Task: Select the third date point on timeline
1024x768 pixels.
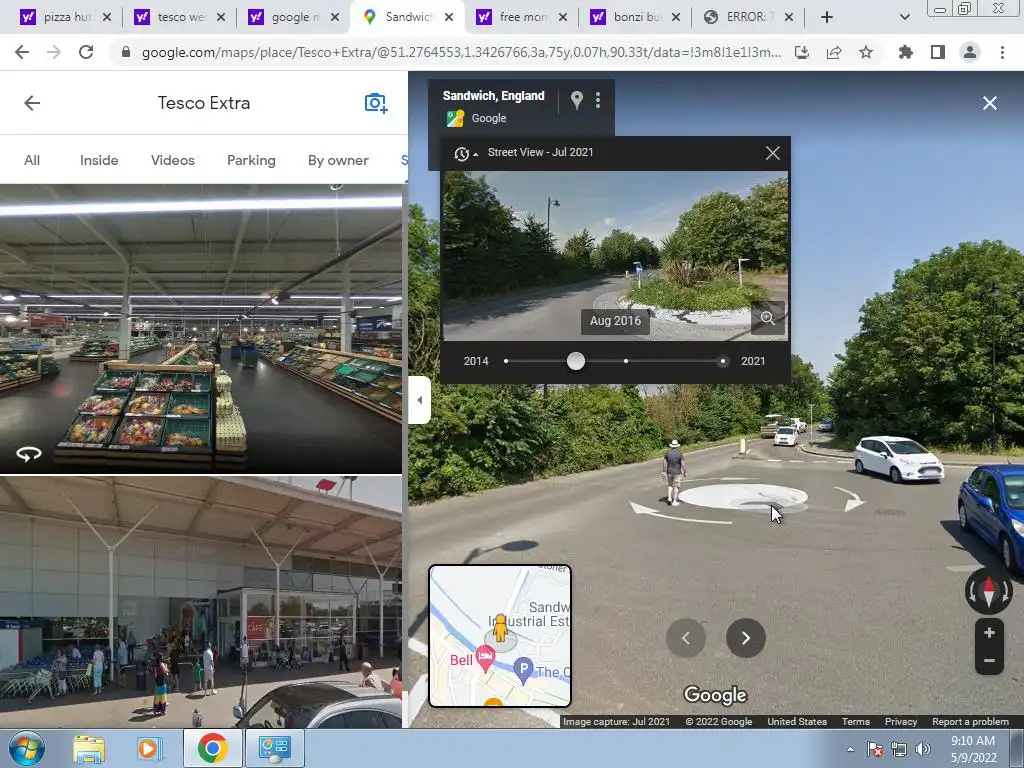Action: (x=626, y=361)
